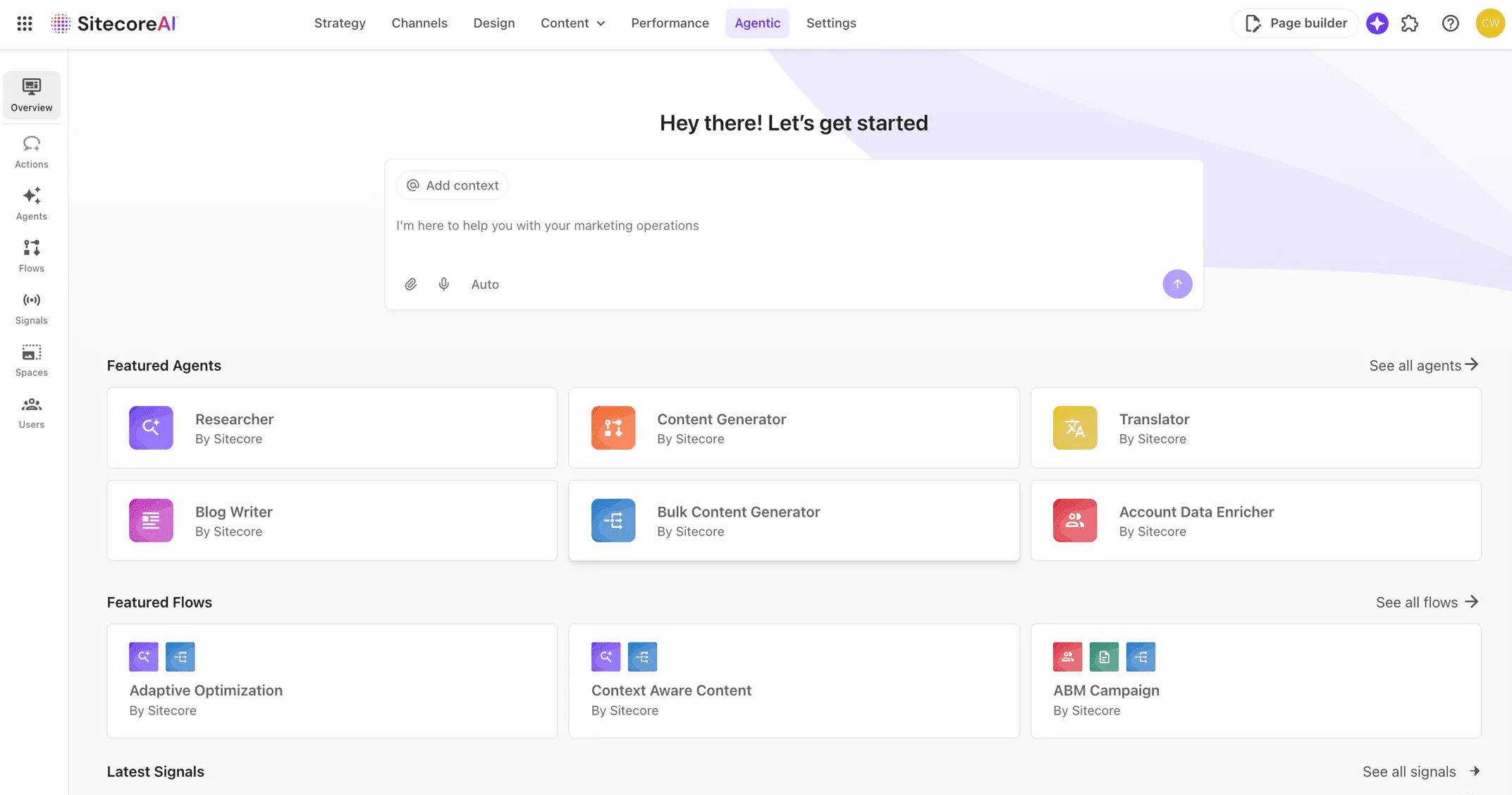Click the help question mark icon

point(1450,23)
